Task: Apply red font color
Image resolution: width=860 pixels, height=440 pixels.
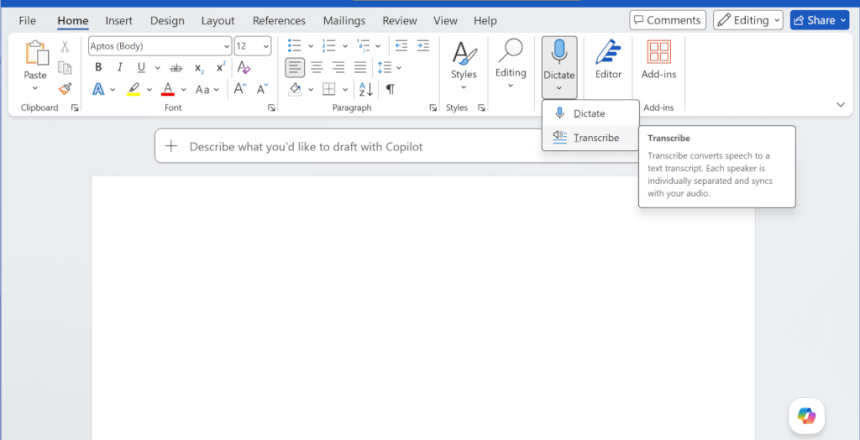Action: [x=168, y=89]
